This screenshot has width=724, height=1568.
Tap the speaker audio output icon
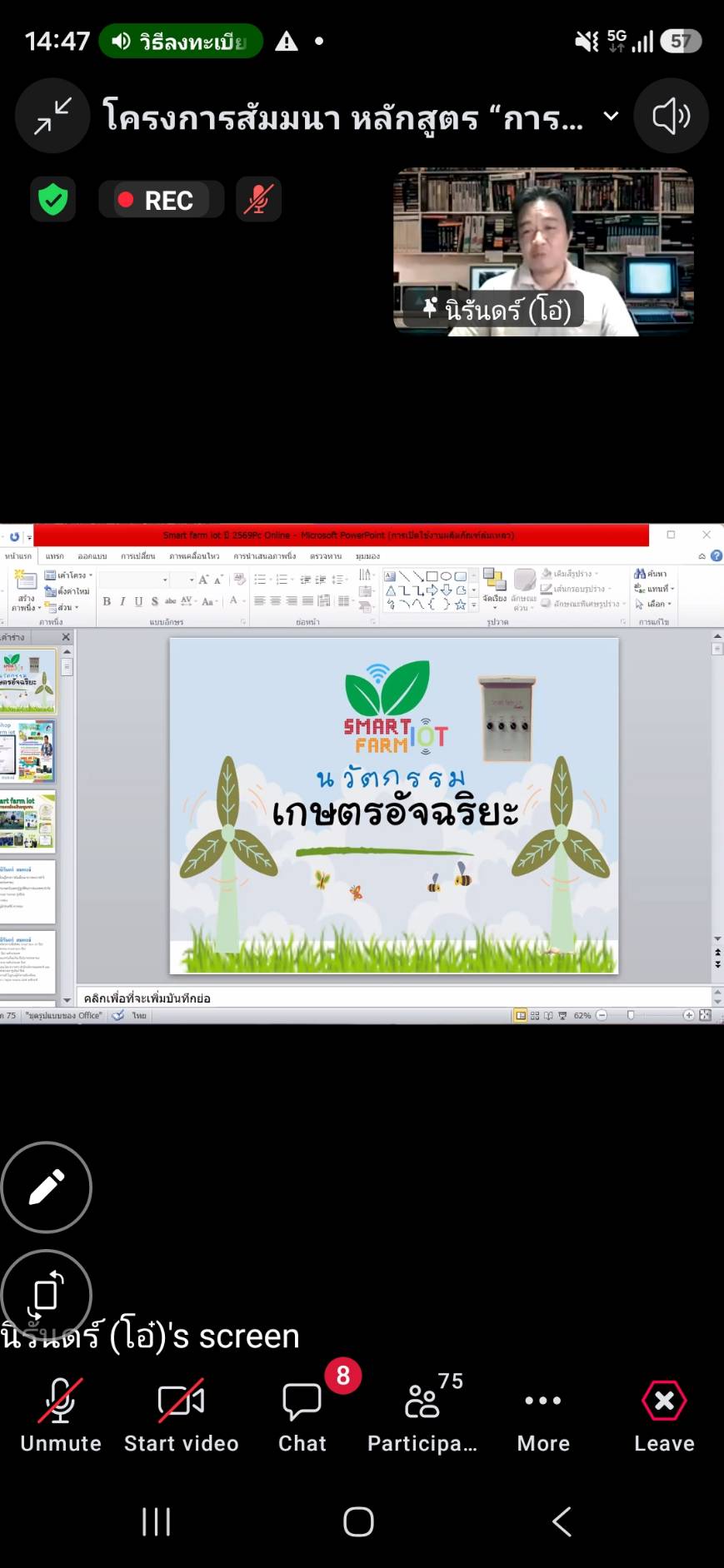pyautogui.click(x=671, y=116)
